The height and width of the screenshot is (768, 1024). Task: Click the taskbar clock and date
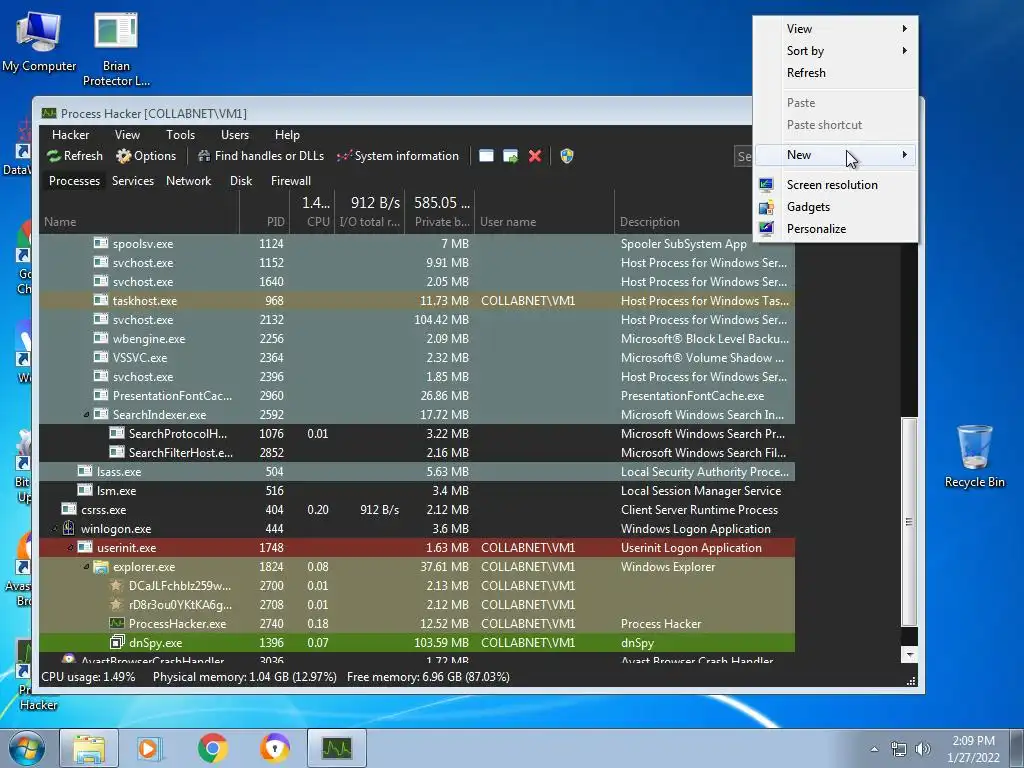point(973,749)
